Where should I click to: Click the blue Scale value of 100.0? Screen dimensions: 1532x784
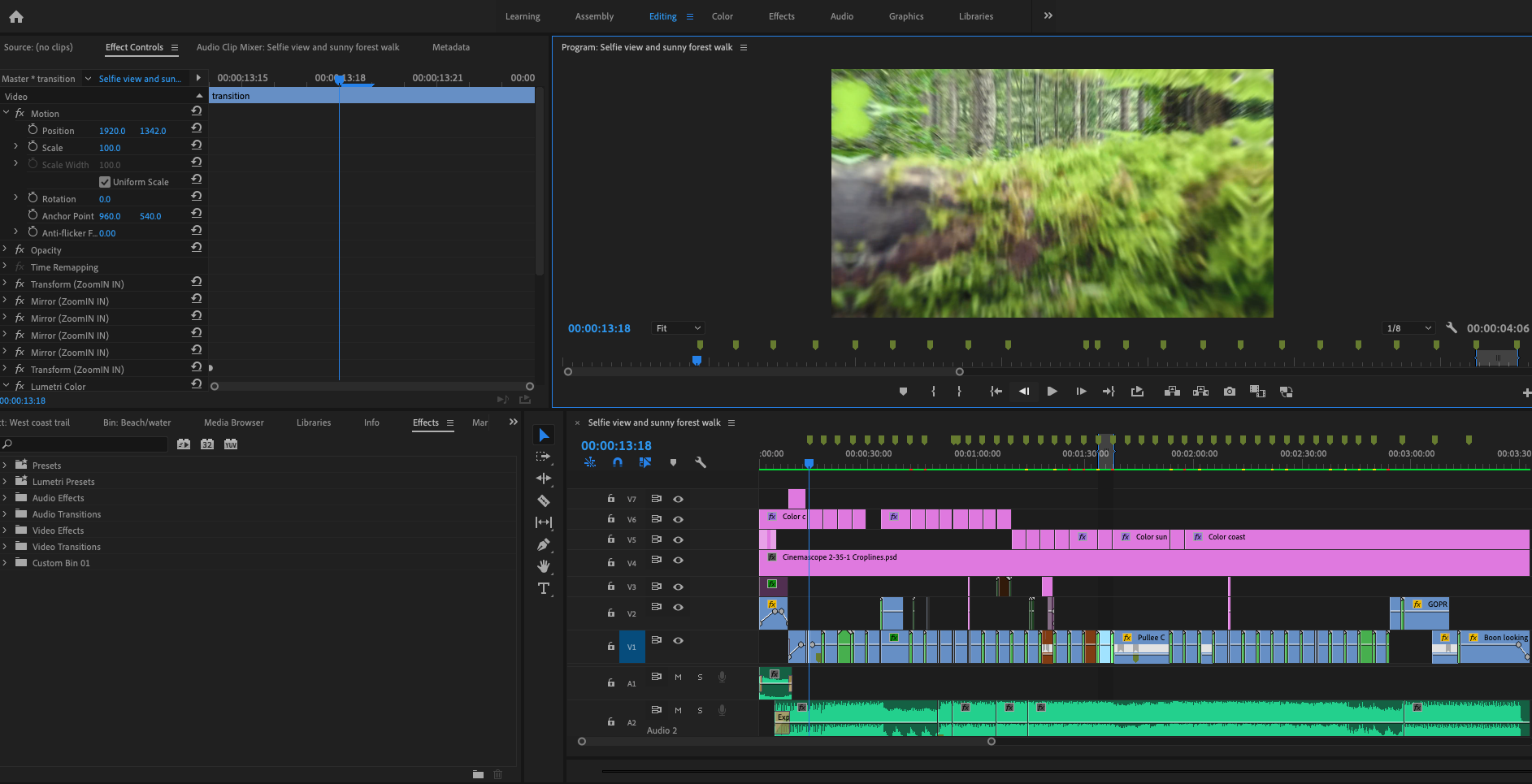110,147
